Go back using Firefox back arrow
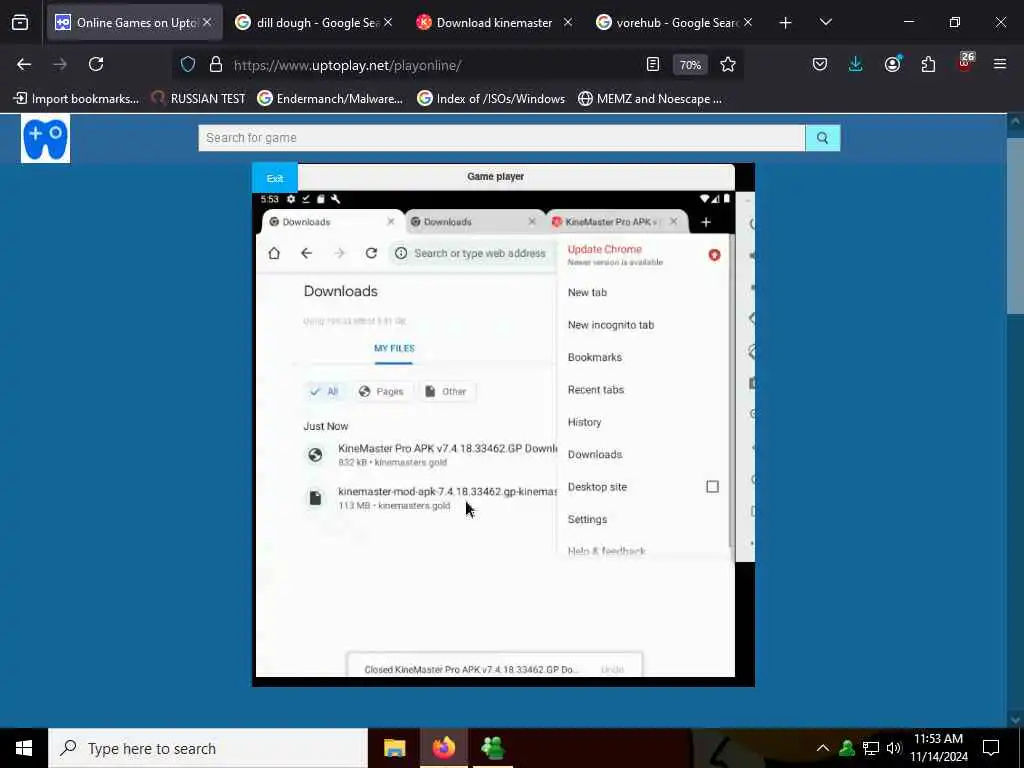1024x768 pixels. 24,65
